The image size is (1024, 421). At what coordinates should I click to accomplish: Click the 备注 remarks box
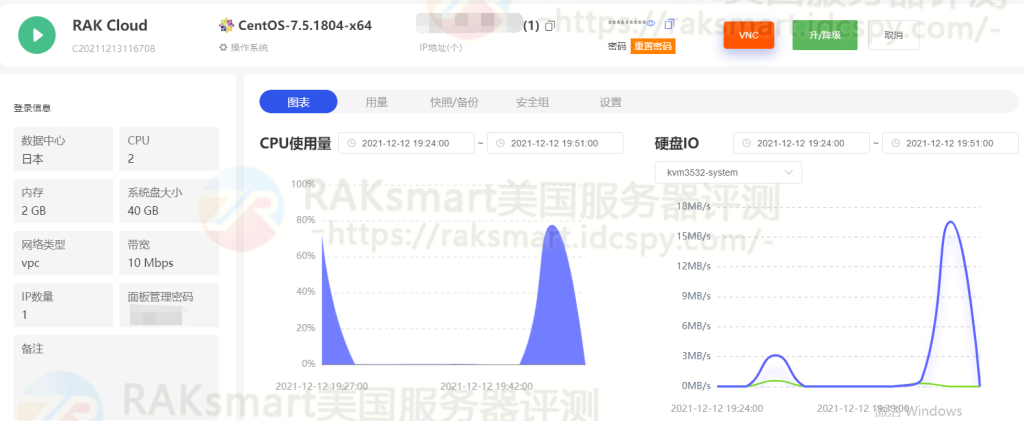pos(116,377)
